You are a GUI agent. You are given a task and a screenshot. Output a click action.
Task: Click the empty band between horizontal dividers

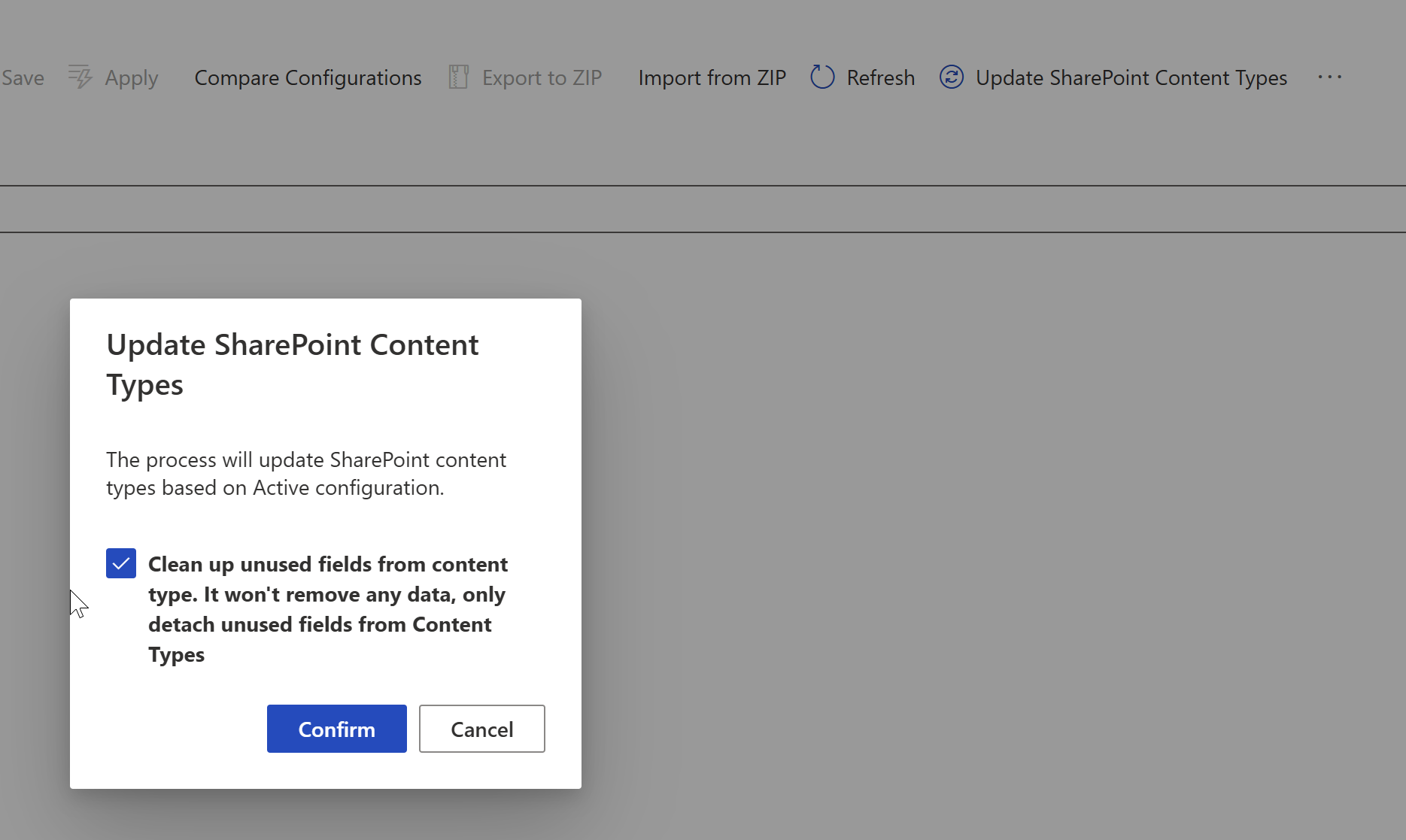(703, 209)
